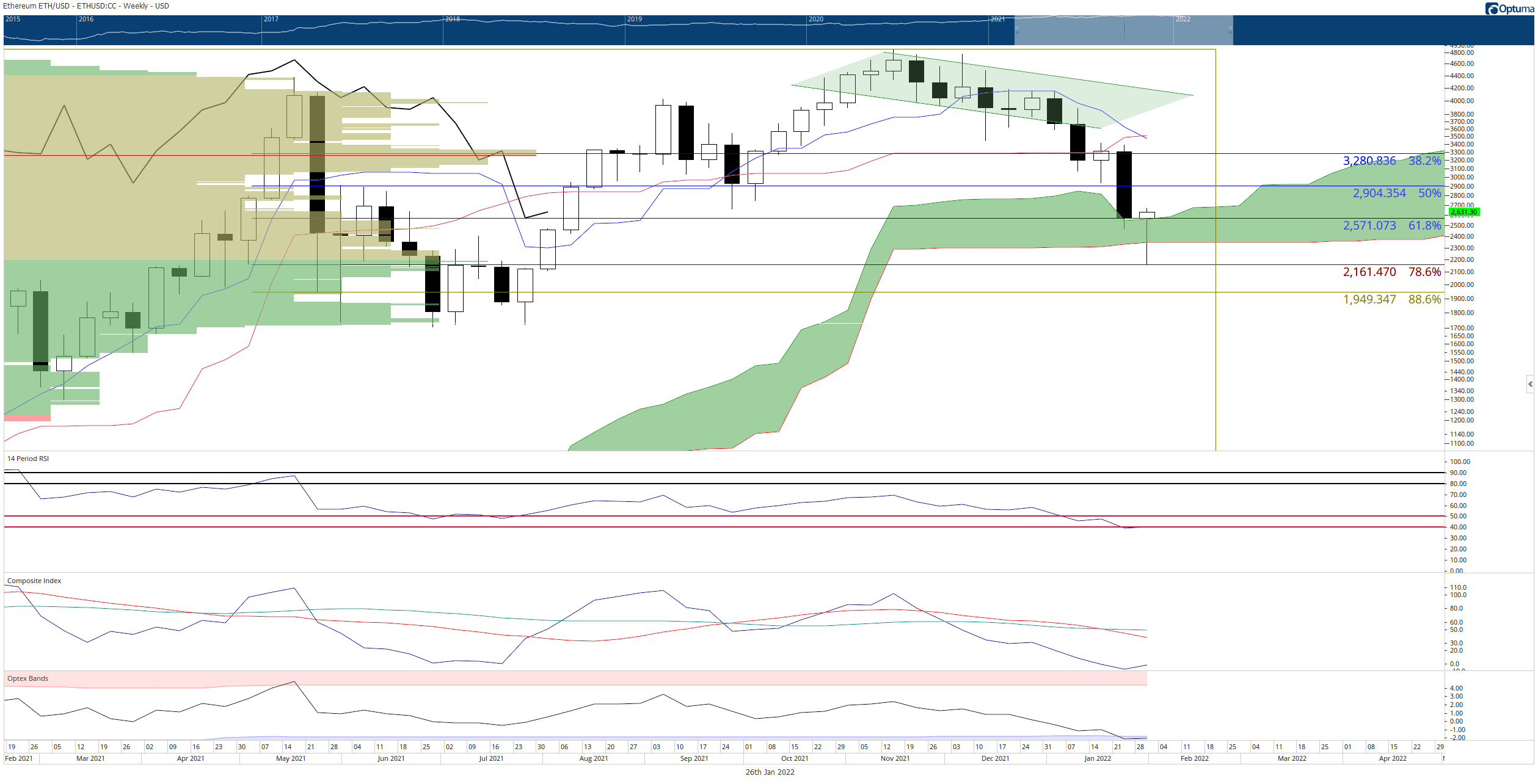
Task: Click 2019 in the overview timeline
Action: tap(635, 20)
